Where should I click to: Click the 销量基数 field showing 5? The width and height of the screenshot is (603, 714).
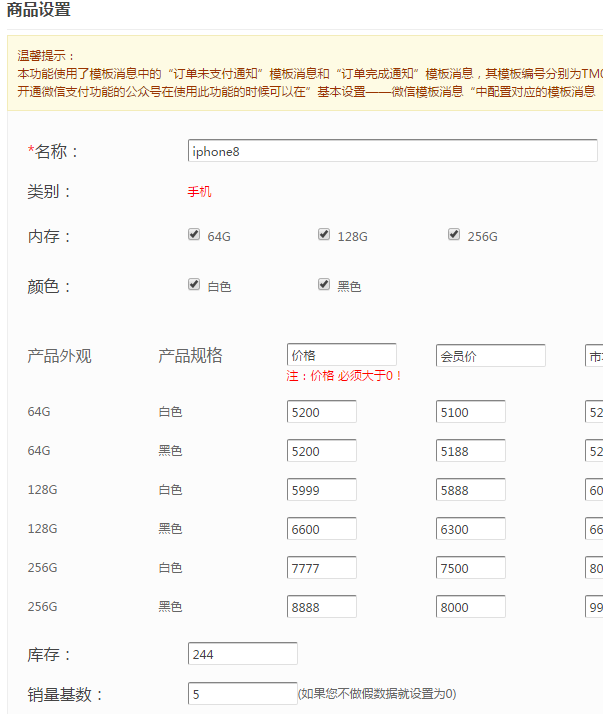pyautogui.click(x=242, y=693)
